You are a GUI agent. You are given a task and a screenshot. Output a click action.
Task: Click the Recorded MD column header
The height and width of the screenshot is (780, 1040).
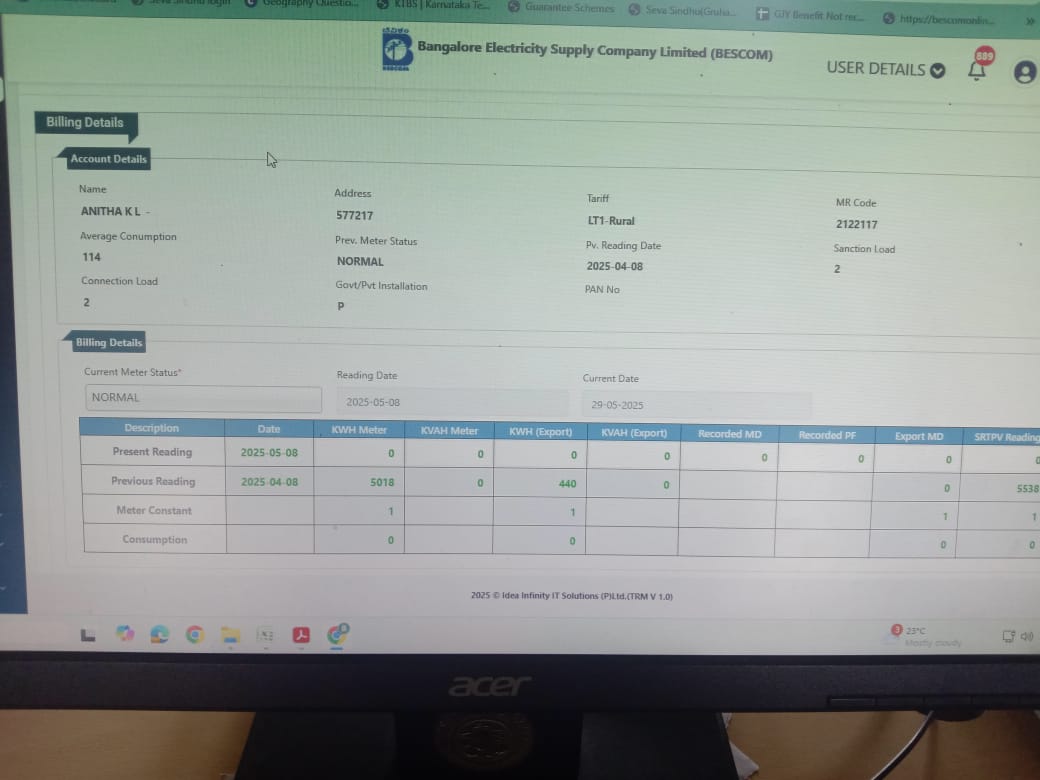(x=730, y=434)
